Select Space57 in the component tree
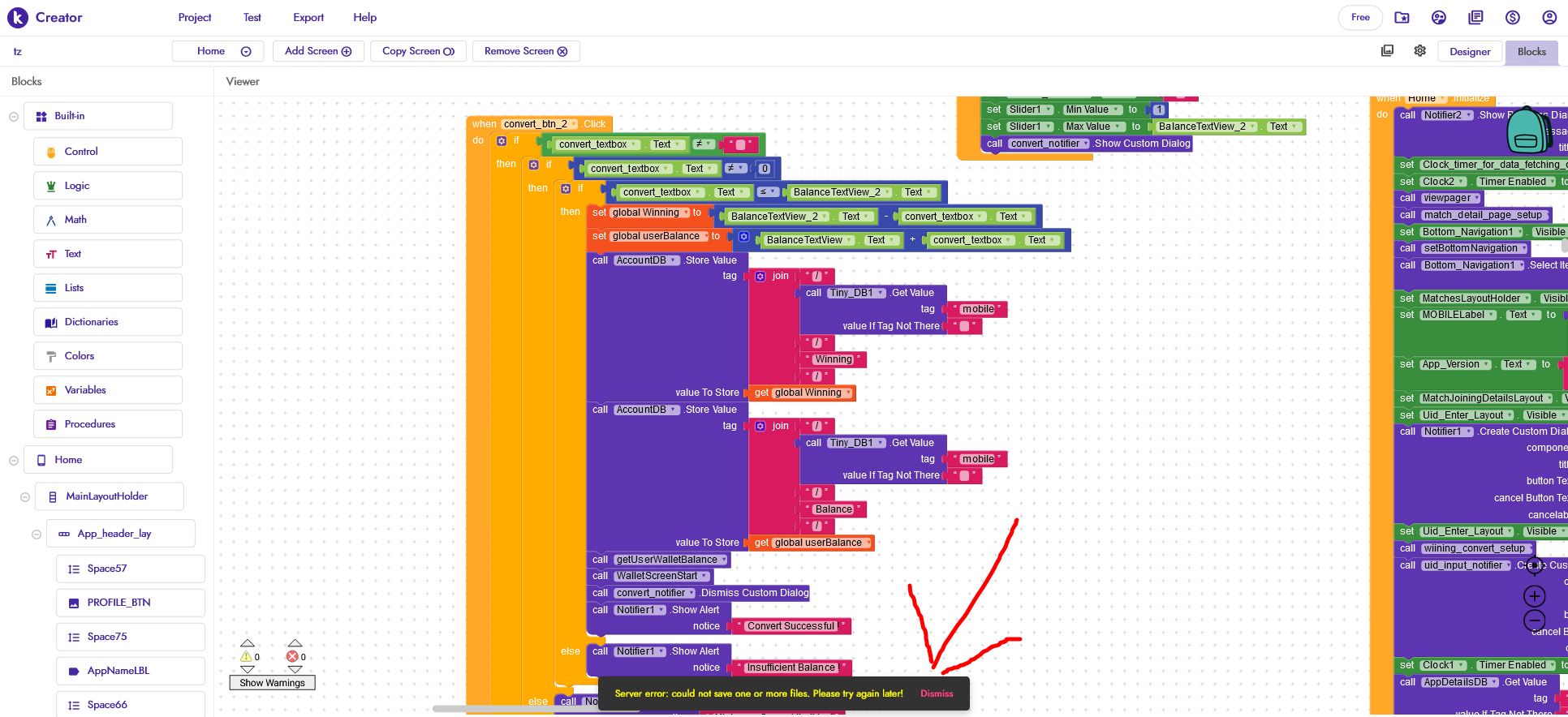The width and height of the screenshot is (1568, 717). (x=131, y=569)
